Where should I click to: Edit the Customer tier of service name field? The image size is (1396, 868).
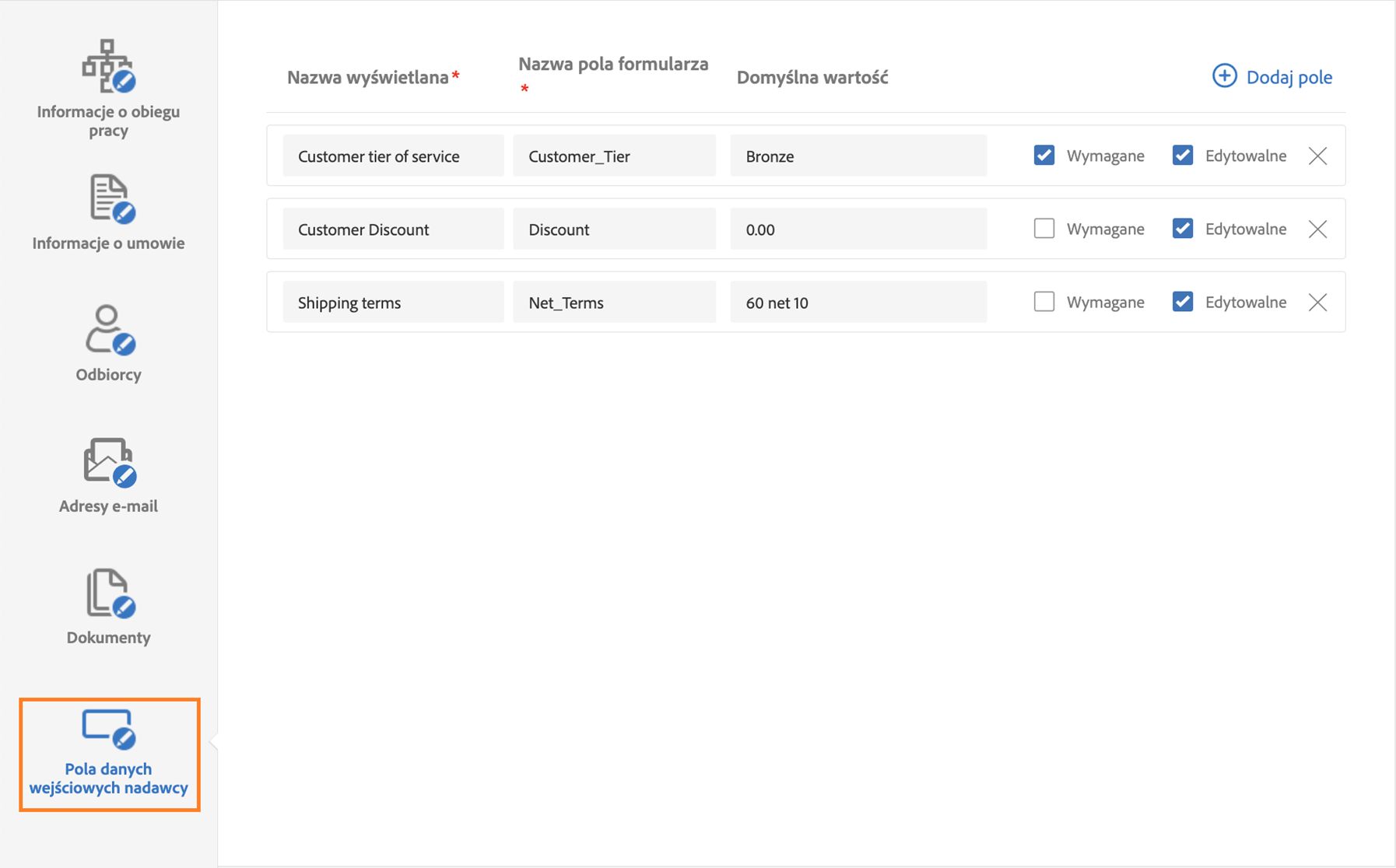point(393,156)
